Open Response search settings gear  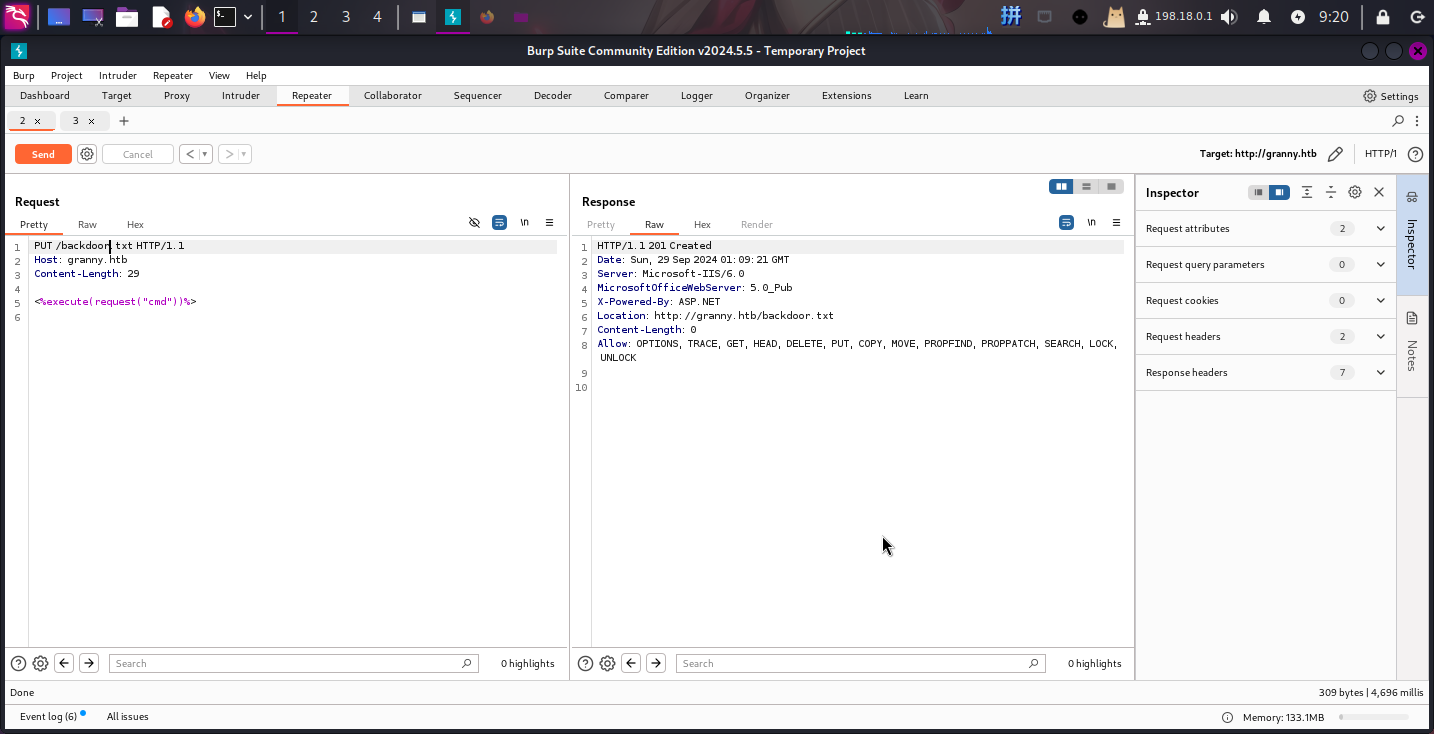tap(607, 663)
